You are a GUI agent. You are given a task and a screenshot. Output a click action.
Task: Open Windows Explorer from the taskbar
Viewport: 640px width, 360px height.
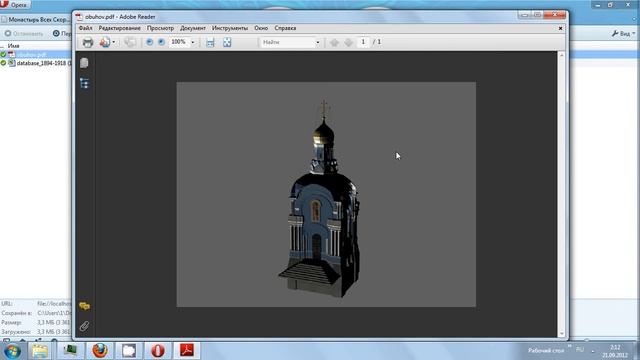[40, 351]
